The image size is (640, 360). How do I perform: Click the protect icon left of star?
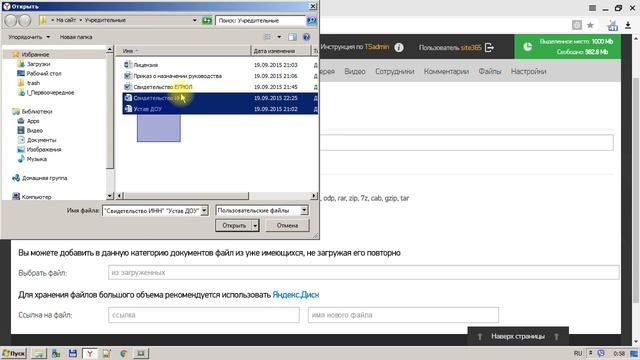click(577, 25)
